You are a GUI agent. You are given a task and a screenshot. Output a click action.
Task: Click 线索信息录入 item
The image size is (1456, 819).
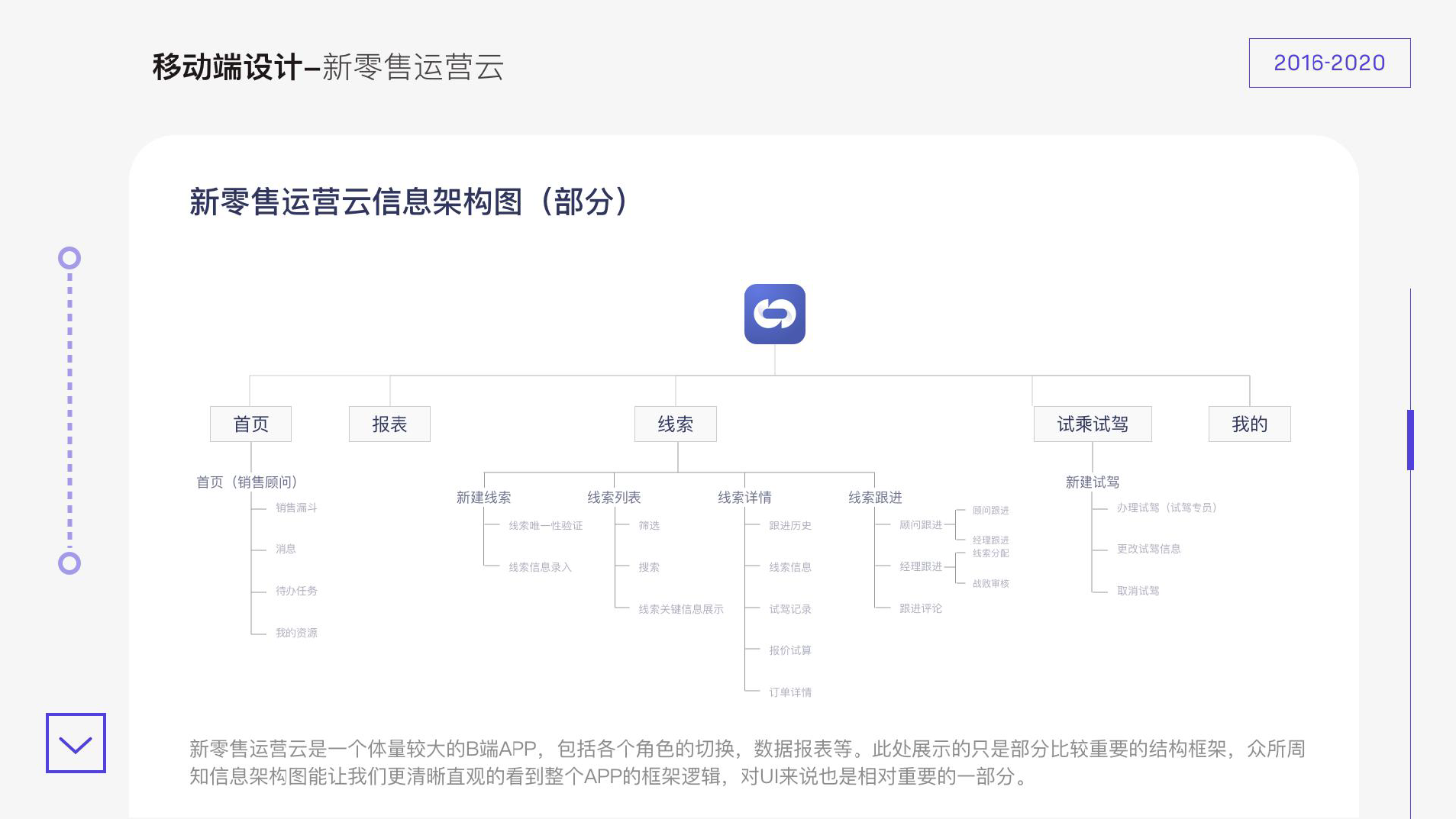(540, 567)
